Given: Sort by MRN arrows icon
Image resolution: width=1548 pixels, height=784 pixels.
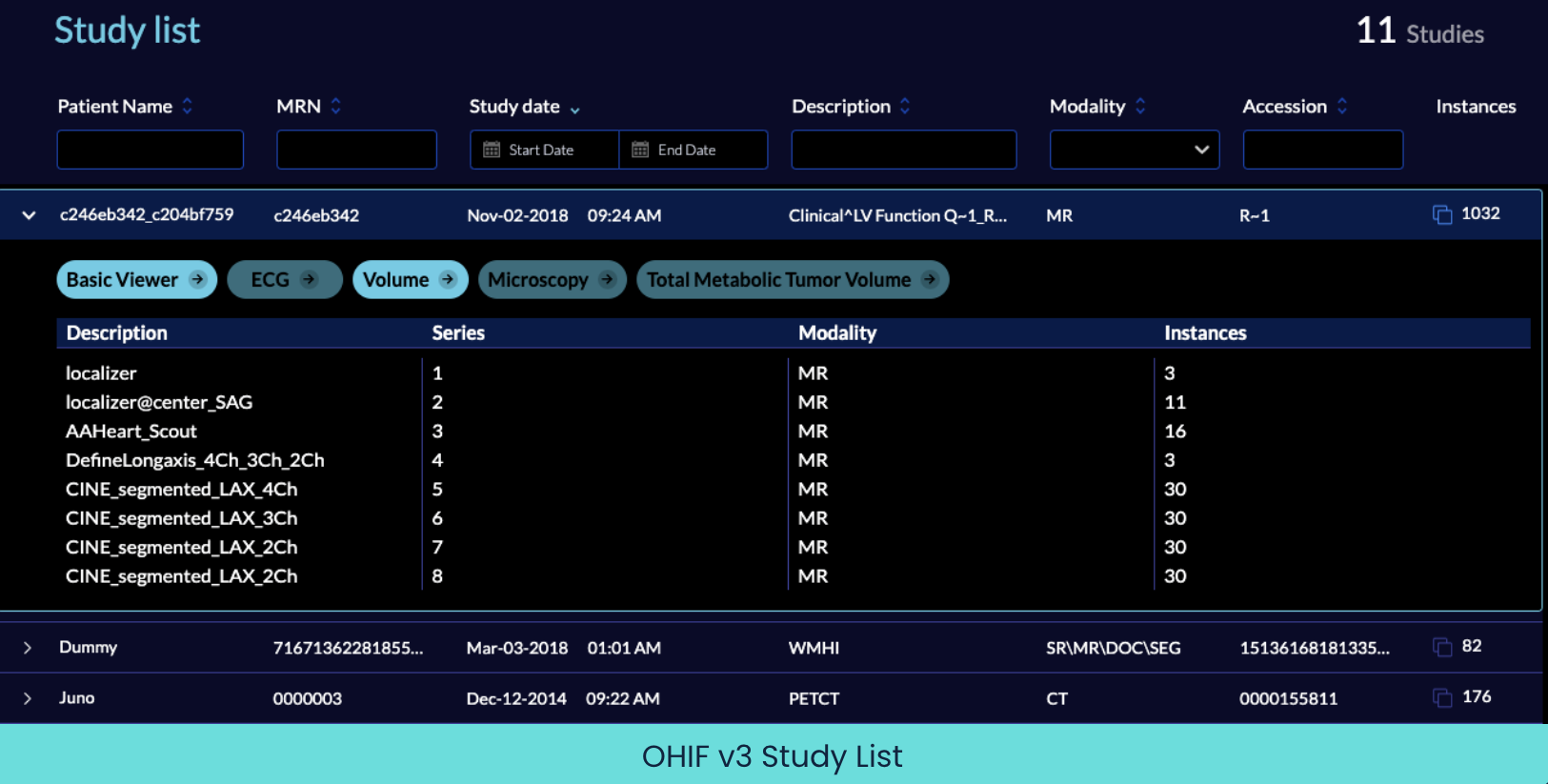Looking at the screenshot, I should click(335, 107).
